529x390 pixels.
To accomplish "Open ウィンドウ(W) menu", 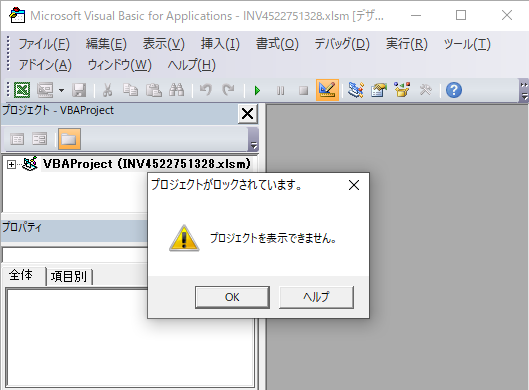I will 119,65.
